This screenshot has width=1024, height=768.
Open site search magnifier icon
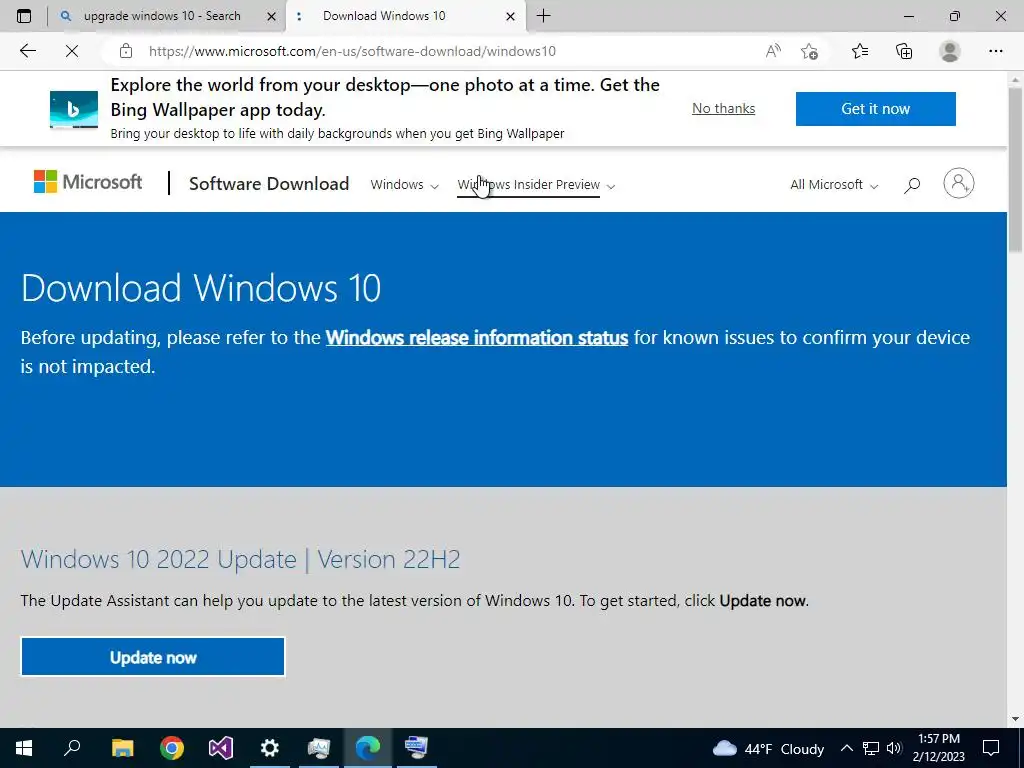pyautogui.click(x=912, y=185)
